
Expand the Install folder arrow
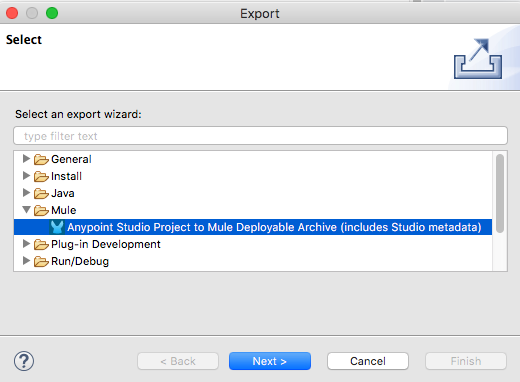coord(26,176)
